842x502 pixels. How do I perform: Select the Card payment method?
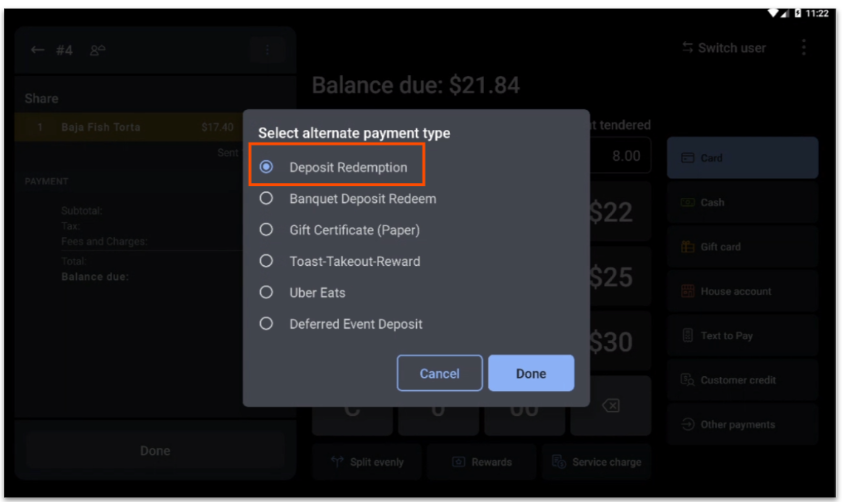point(742,158)
